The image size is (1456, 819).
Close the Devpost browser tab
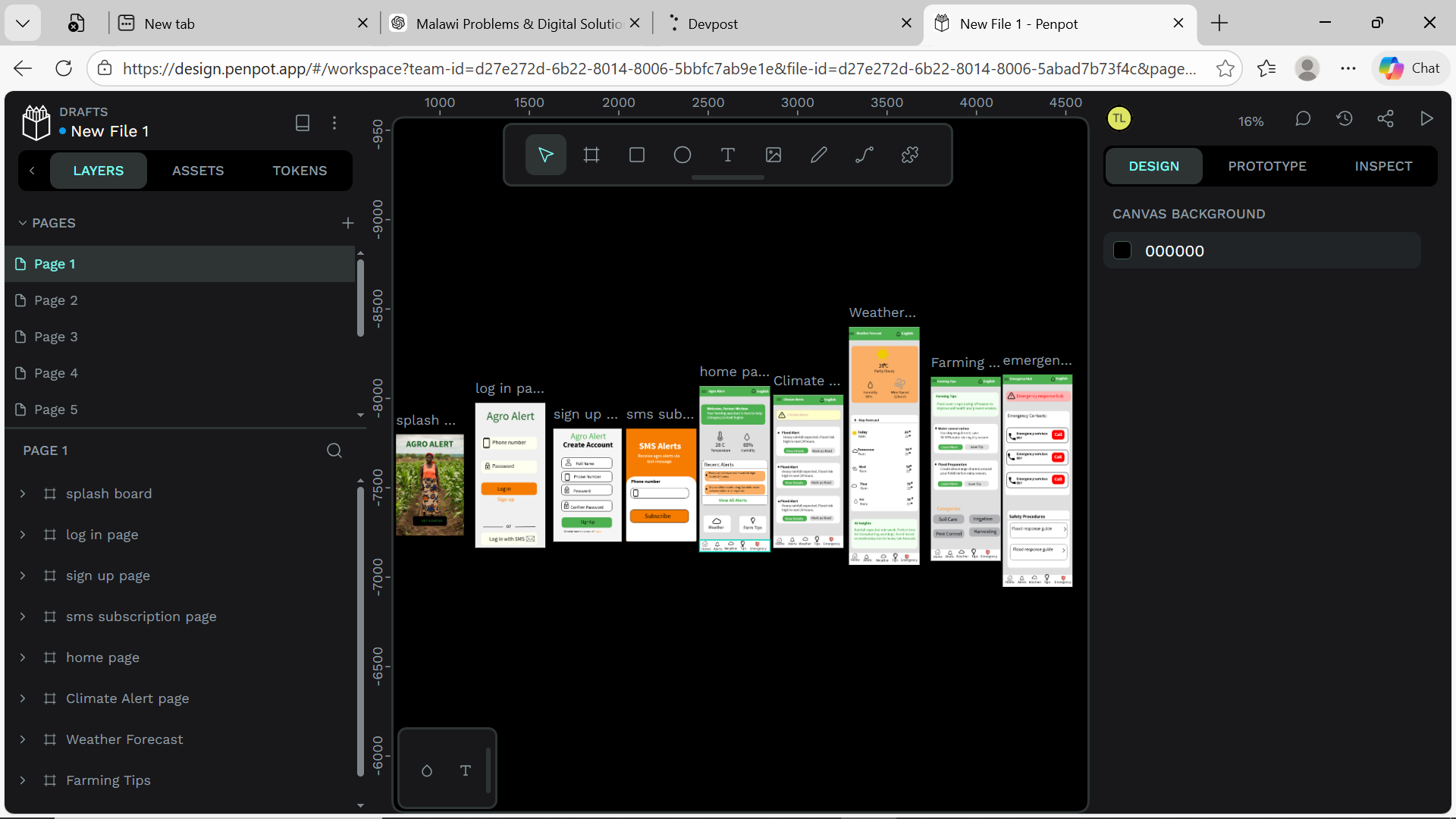pos(906,24)
